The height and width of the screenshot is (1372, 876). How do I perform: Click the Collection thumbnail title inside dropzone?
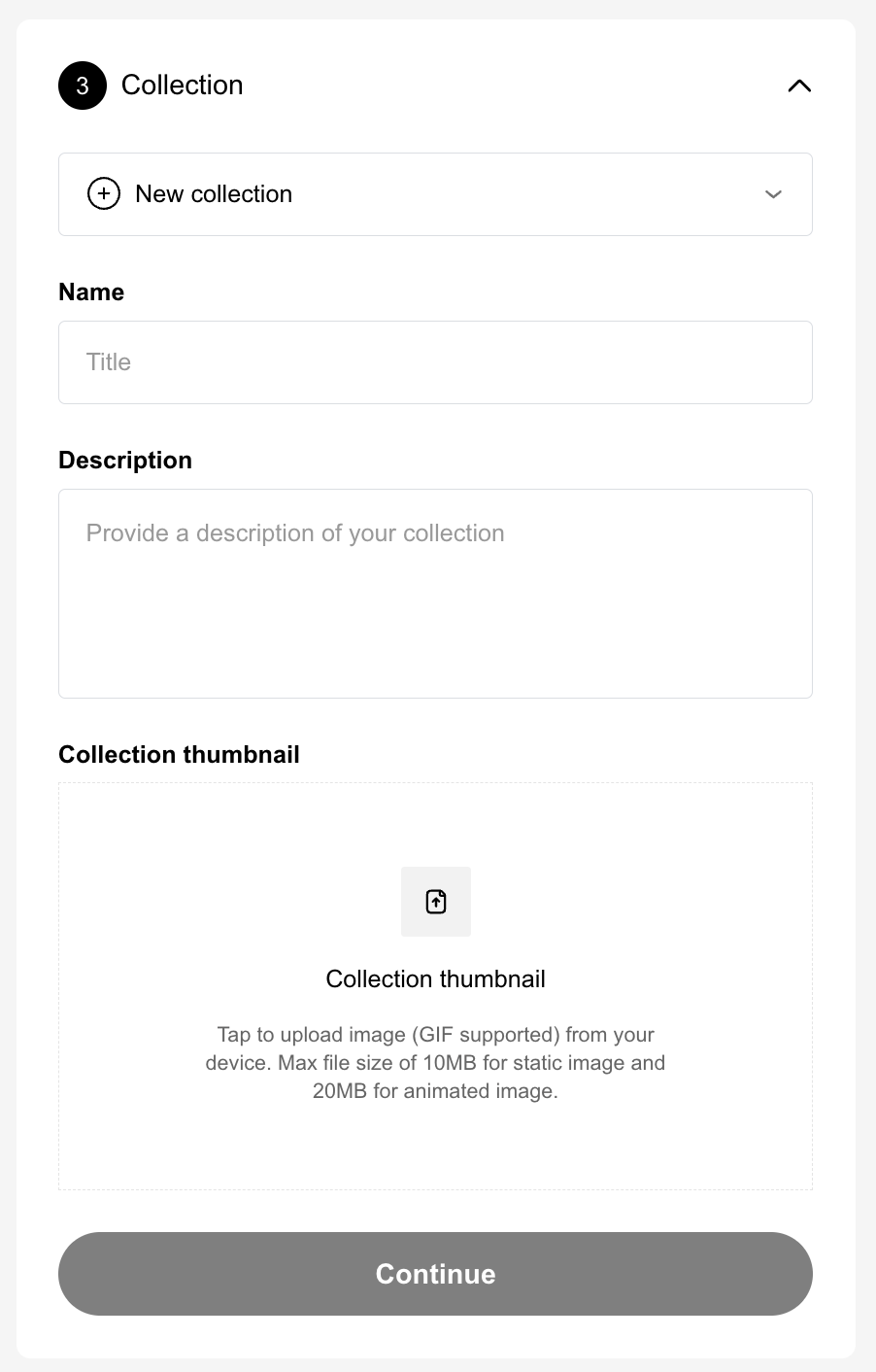point(435,978)
